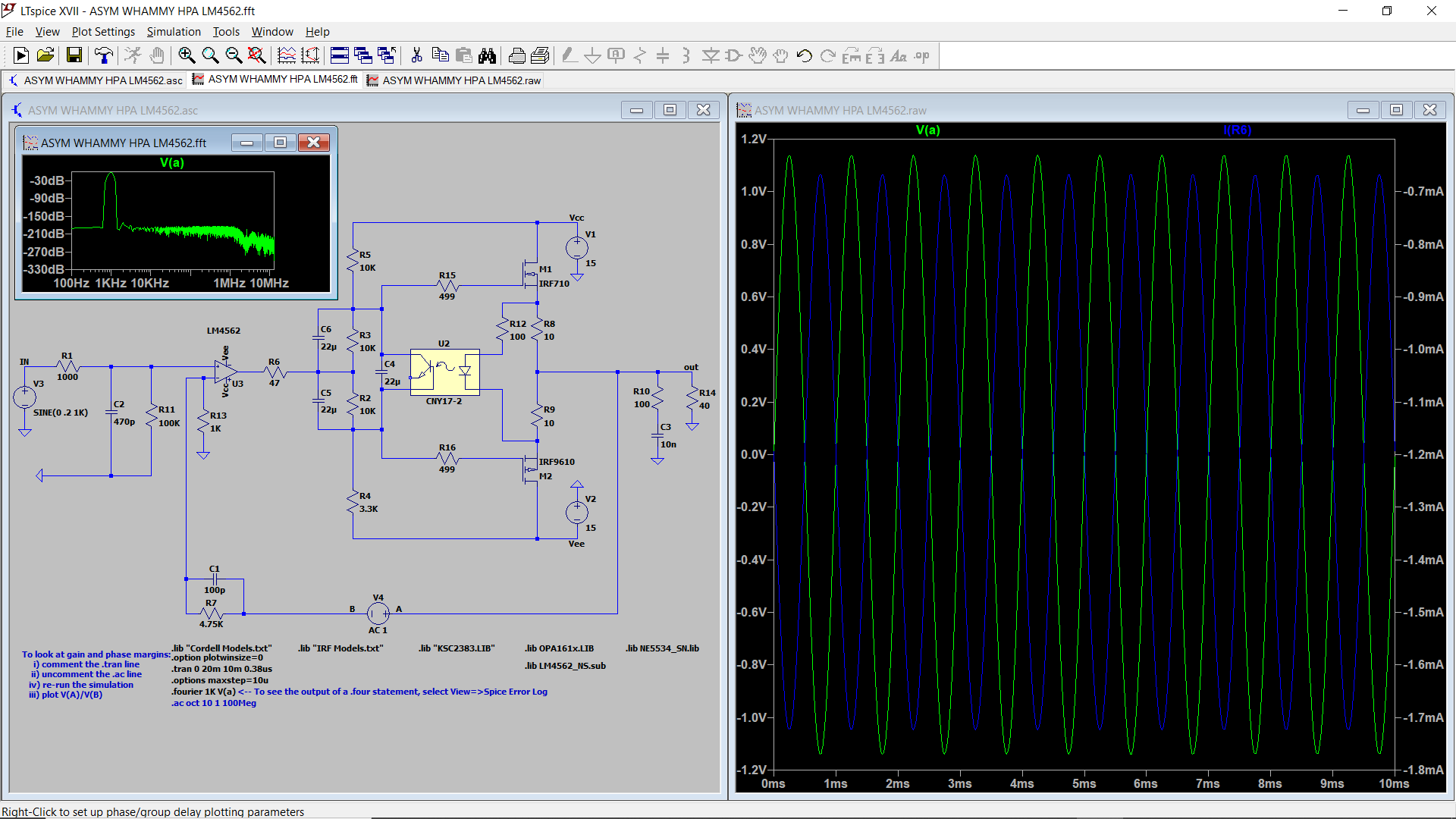
Task: Click the 10ms time axis label
Action: click(x=1394, y=783)
